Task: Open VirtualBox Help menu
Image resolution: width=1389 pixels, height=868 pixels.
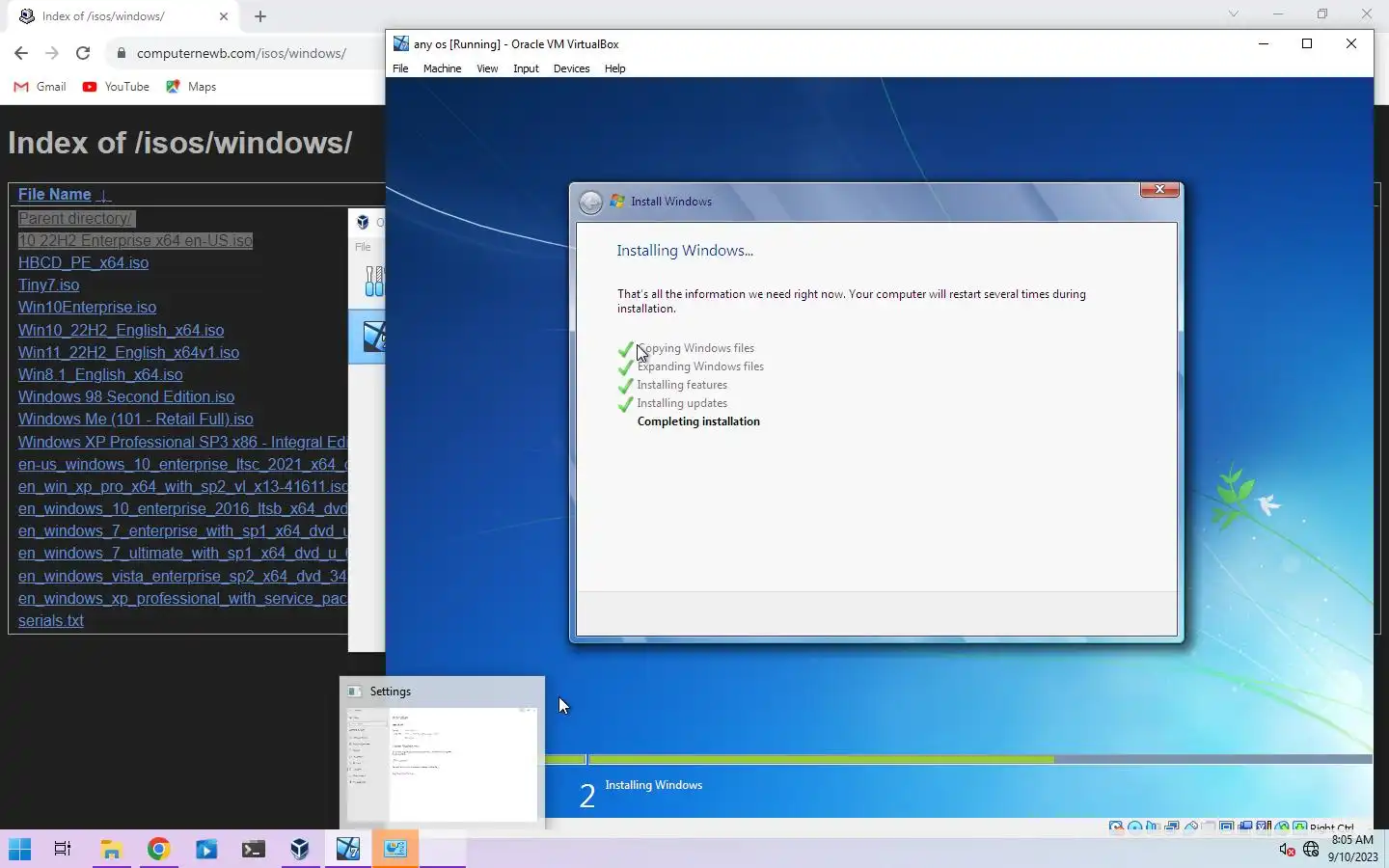Action: click(614, 68)
